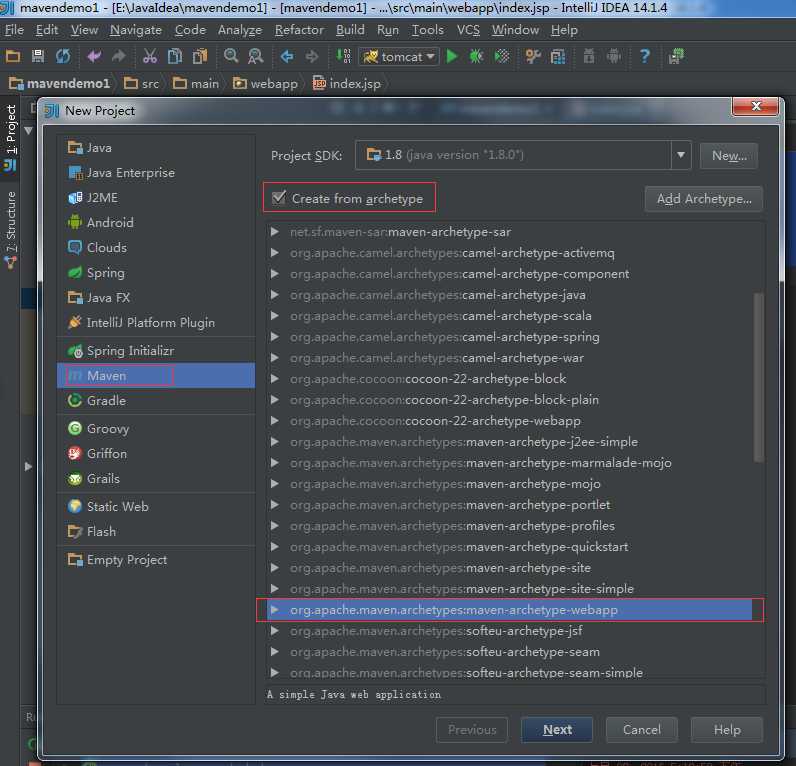Click the New SDK button
This screenshot has height=766, width=796.
pos(728,155)
